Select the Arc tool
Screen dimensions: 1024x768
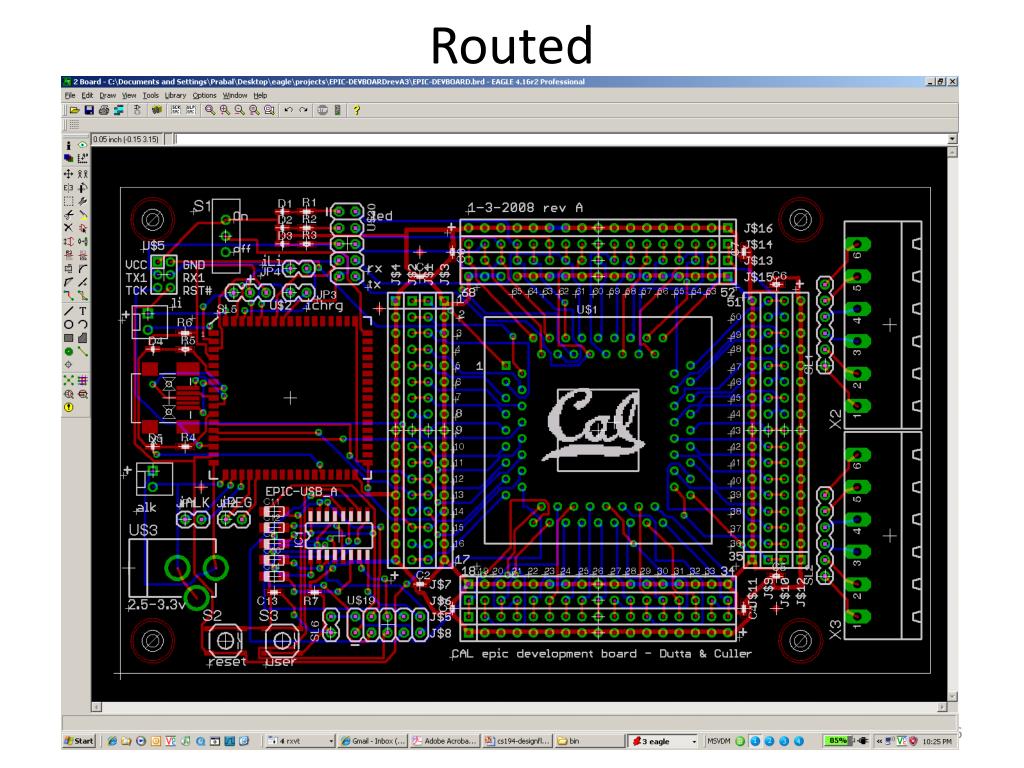point(82,325)
